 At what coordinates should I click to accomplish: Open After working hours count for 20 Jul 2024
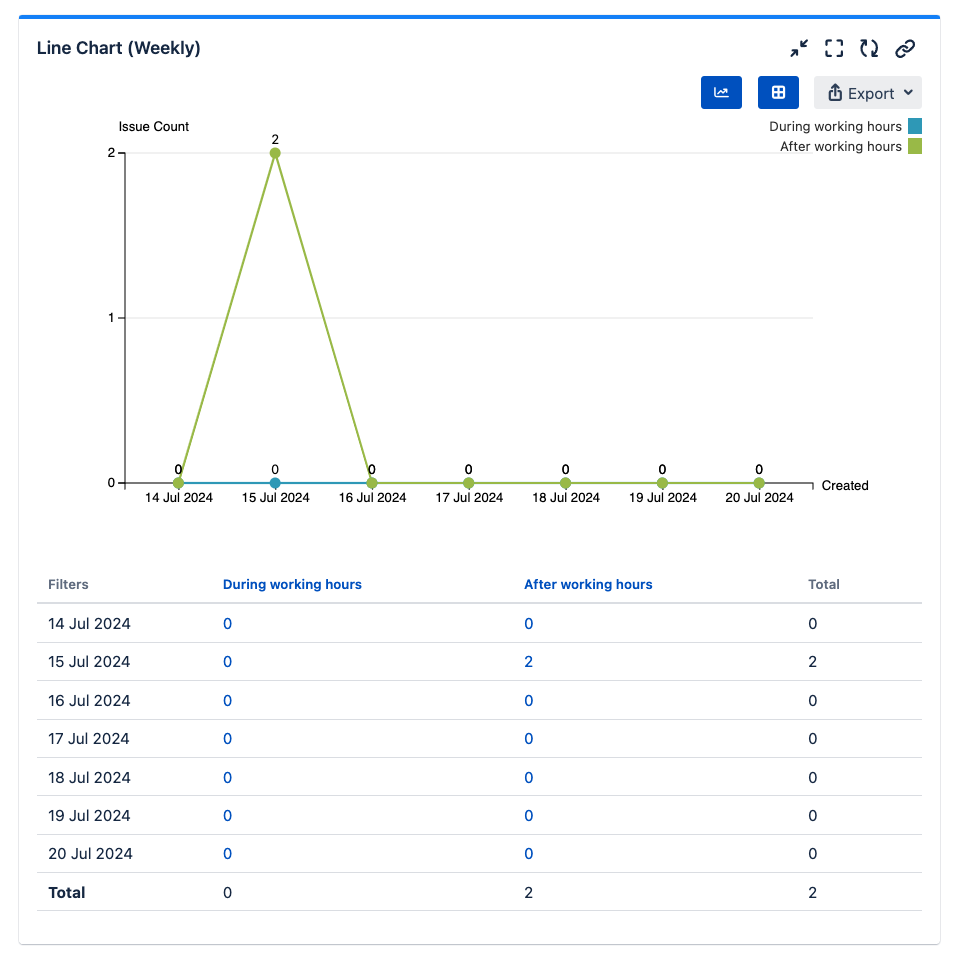(528, 854)
